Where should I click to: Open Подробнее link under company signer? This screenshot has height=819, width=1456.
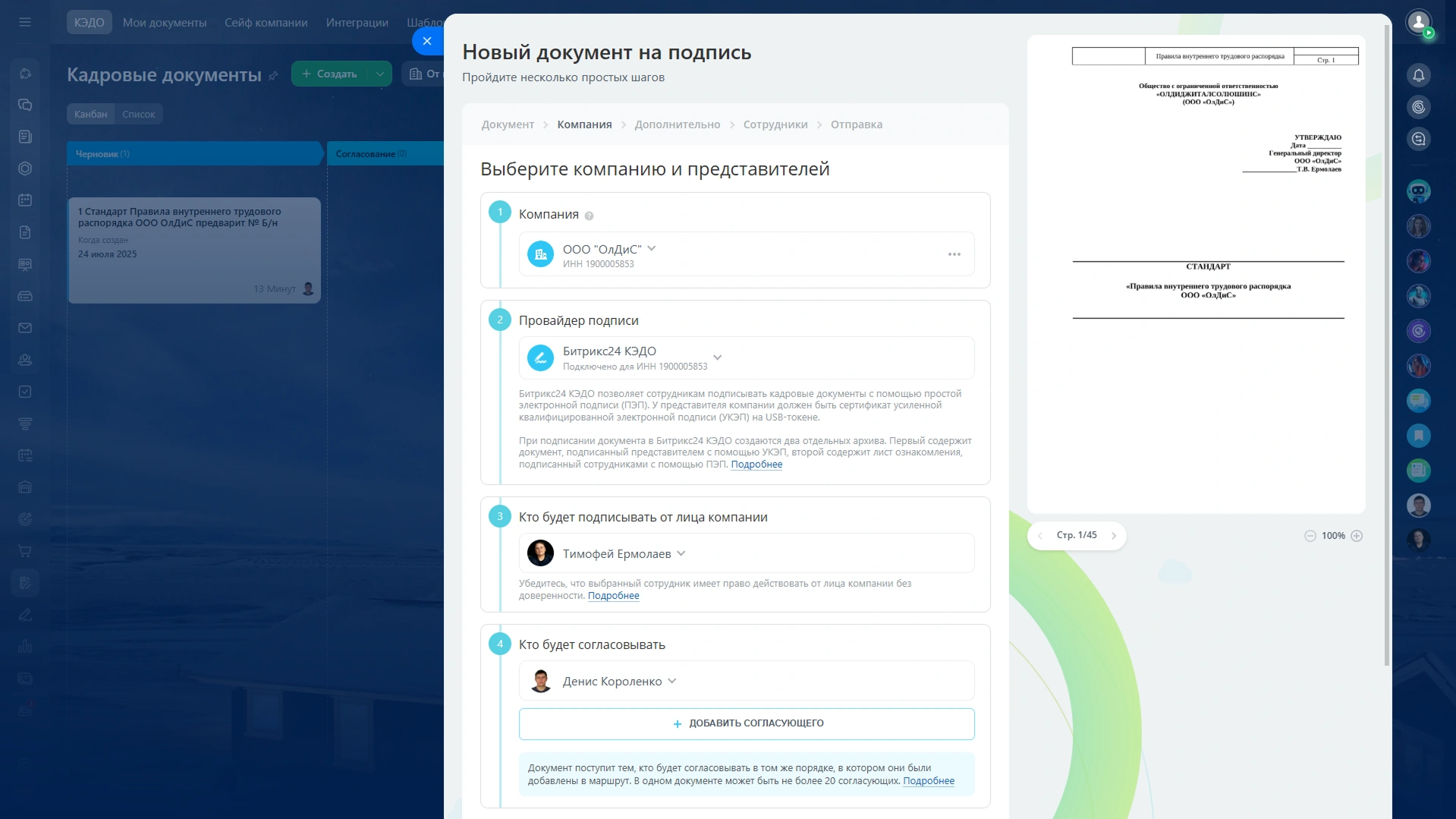(613, 596)
